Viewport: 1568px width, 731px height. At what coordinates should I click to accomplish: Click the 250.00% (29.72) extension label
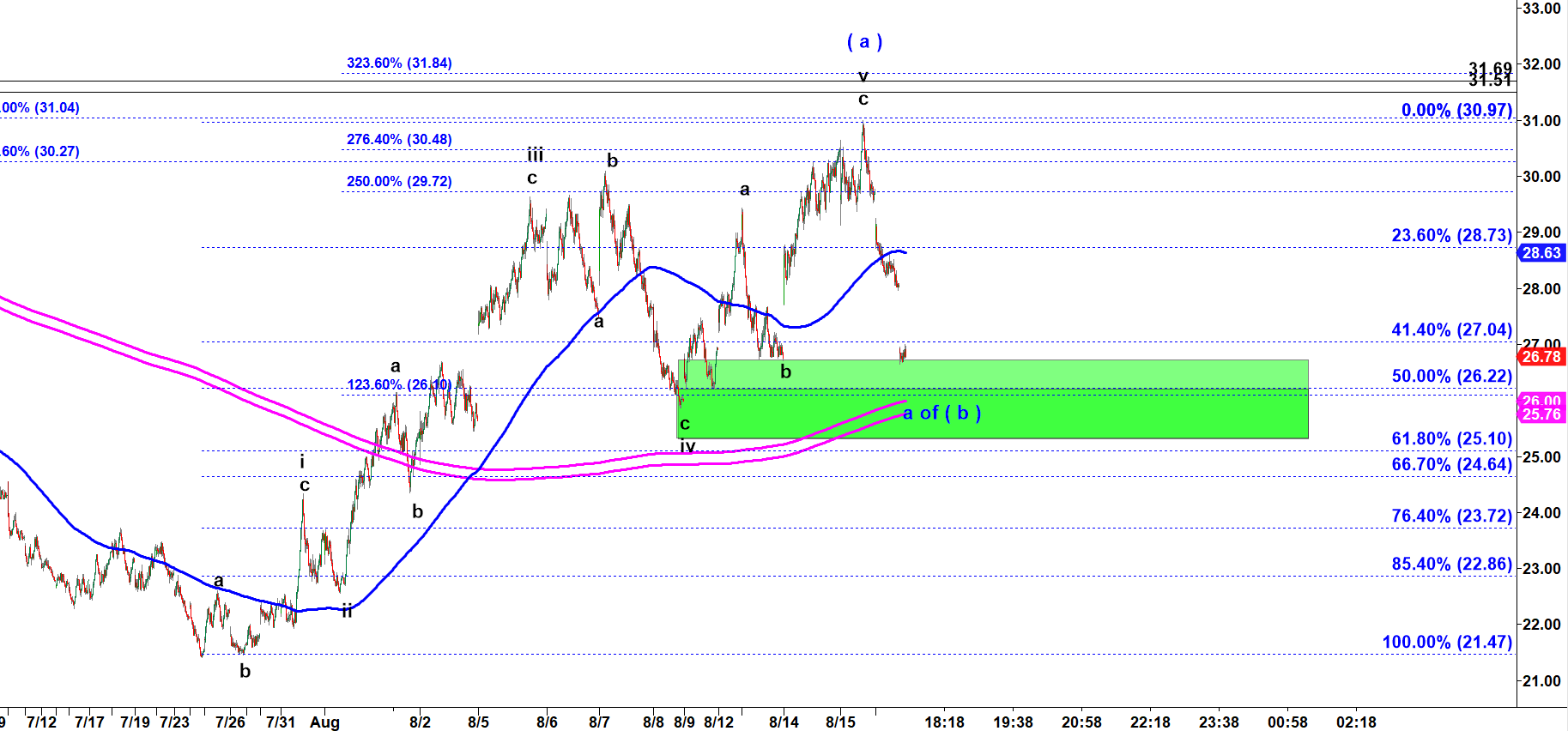click(399, 182)
